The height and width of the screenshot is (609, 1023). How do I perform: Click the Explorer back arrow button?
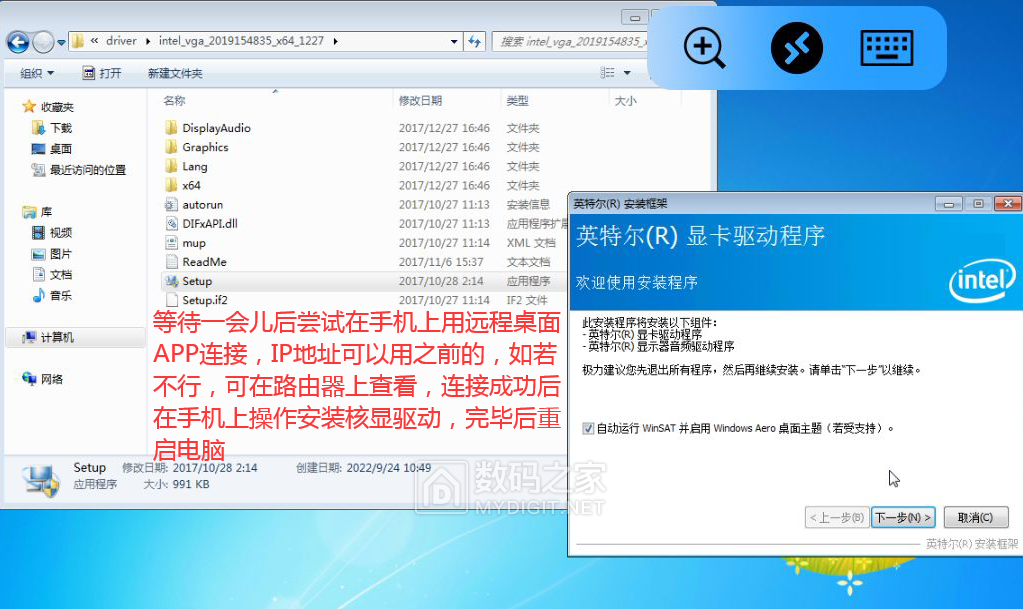pyautogui.click(x=18, y=41)
